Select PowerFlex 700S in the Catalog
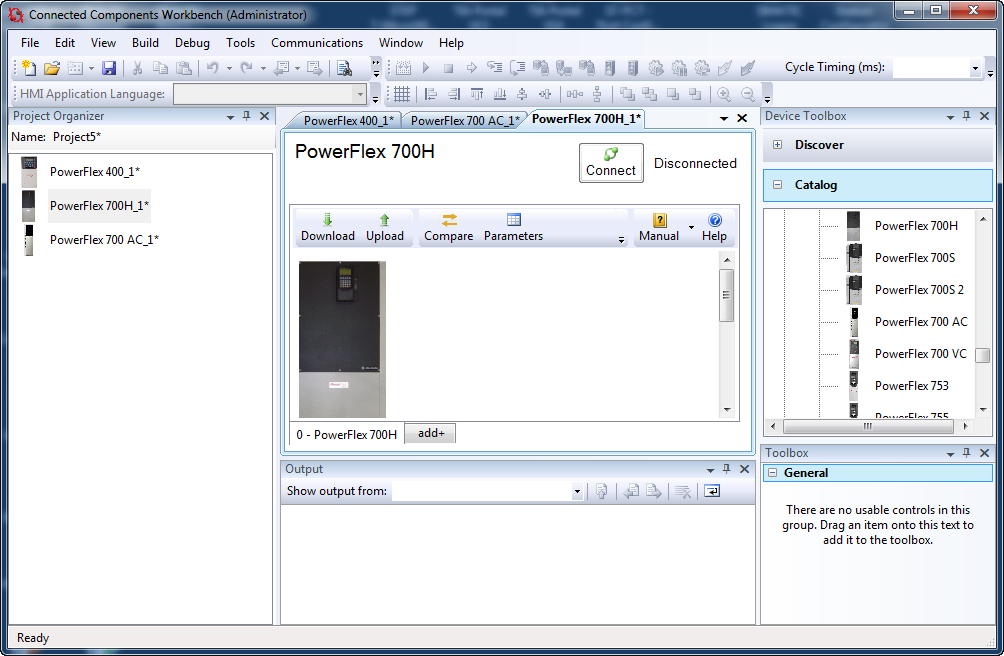 coord(914,258)
